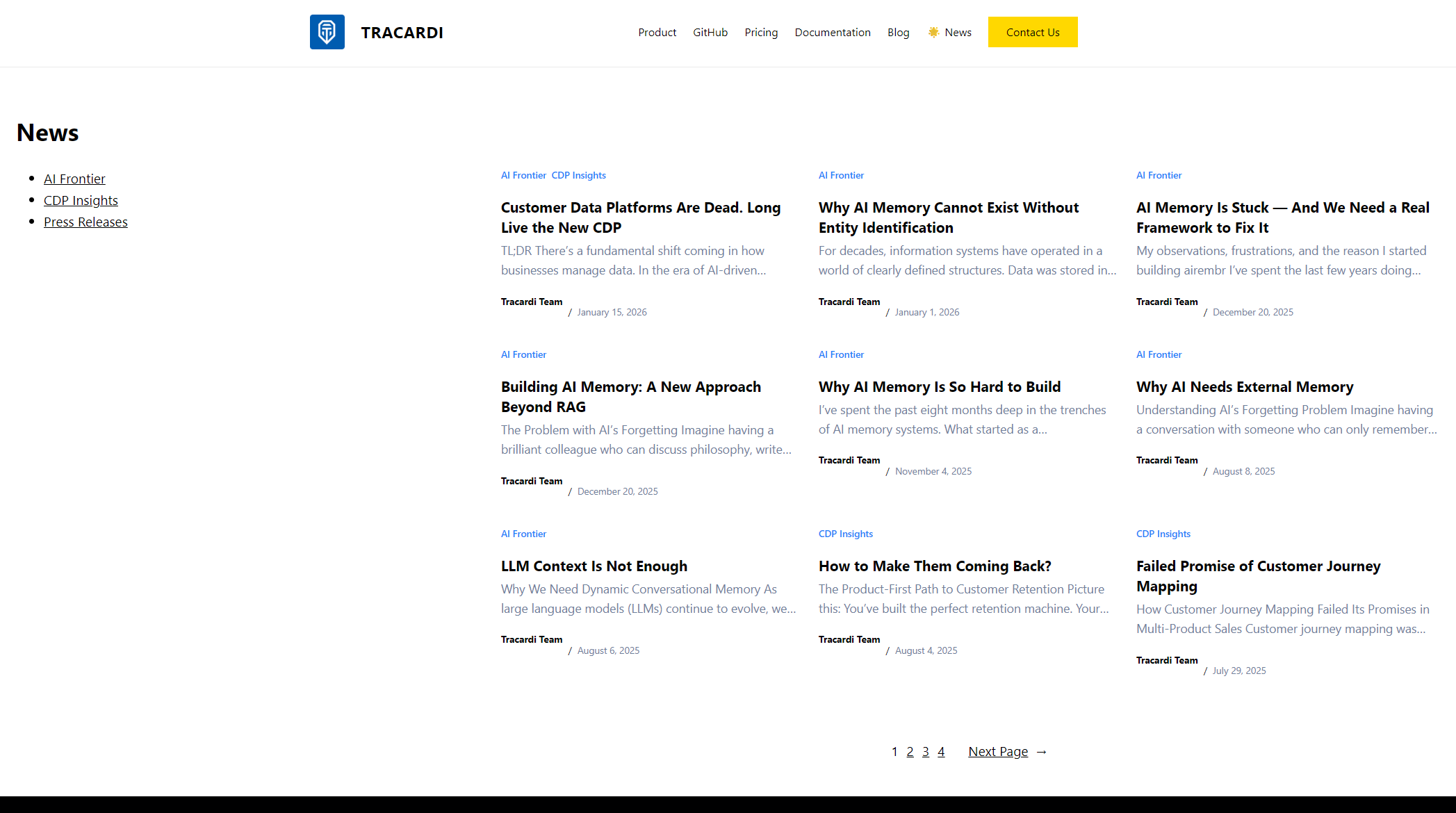Click CDP Insights tag on first article

[578, 176]
